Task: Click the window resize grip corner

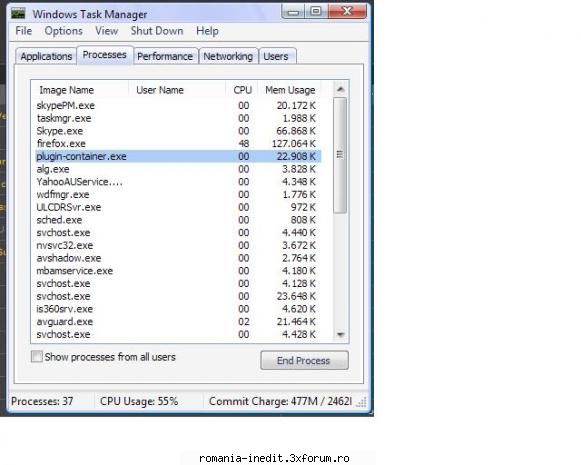Action: tap(362, 402)
